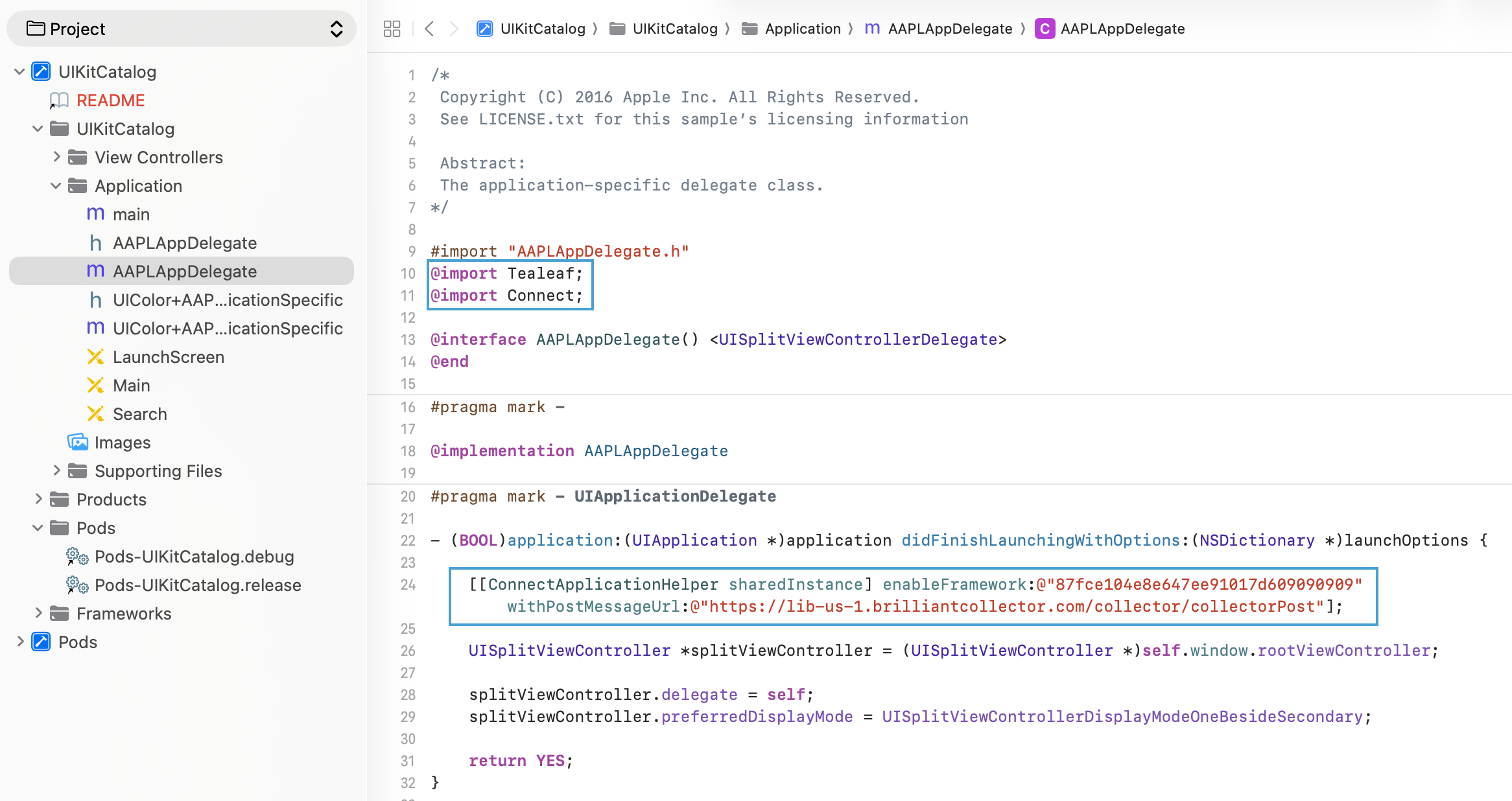Collapse the Pods group
1512x801 pixels.
point(37,528)
